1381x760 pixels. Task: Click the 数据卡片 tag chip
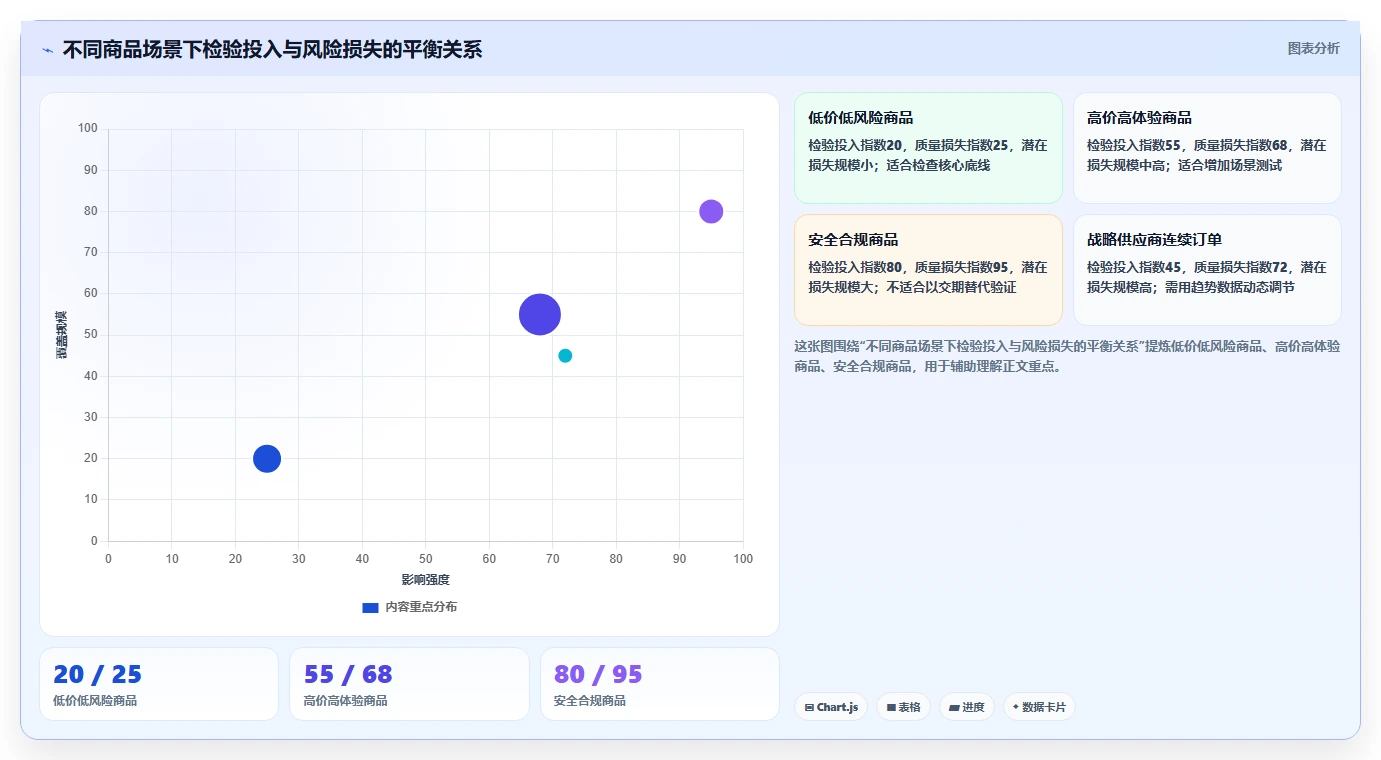coord(1039,707)
